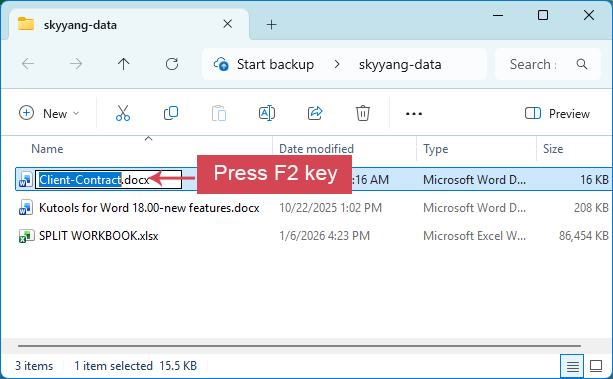Select the SPLIT WORKBOOK.xlsx file

pos(99,236)
